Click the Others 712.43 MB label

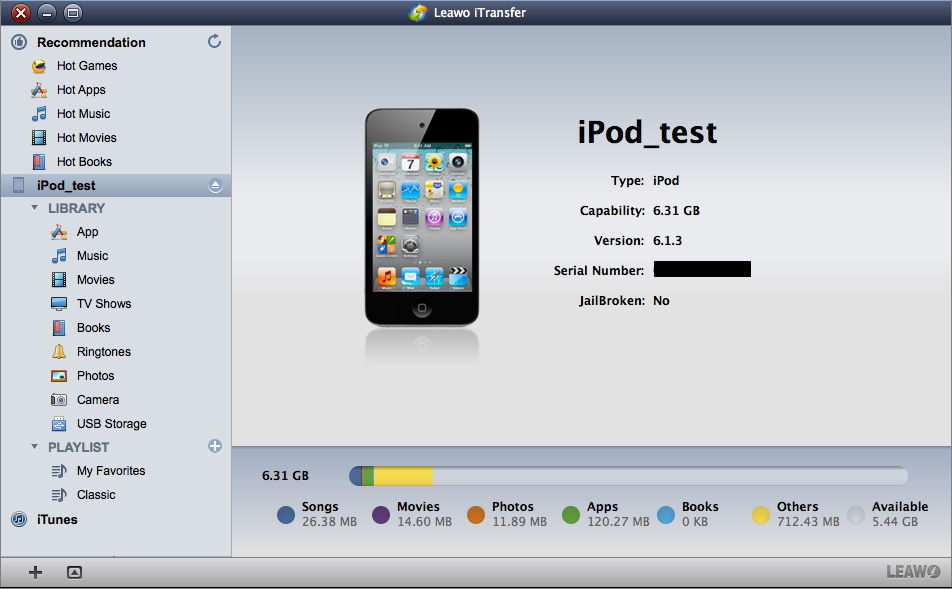pyautogui.click(x=808, y=522)
